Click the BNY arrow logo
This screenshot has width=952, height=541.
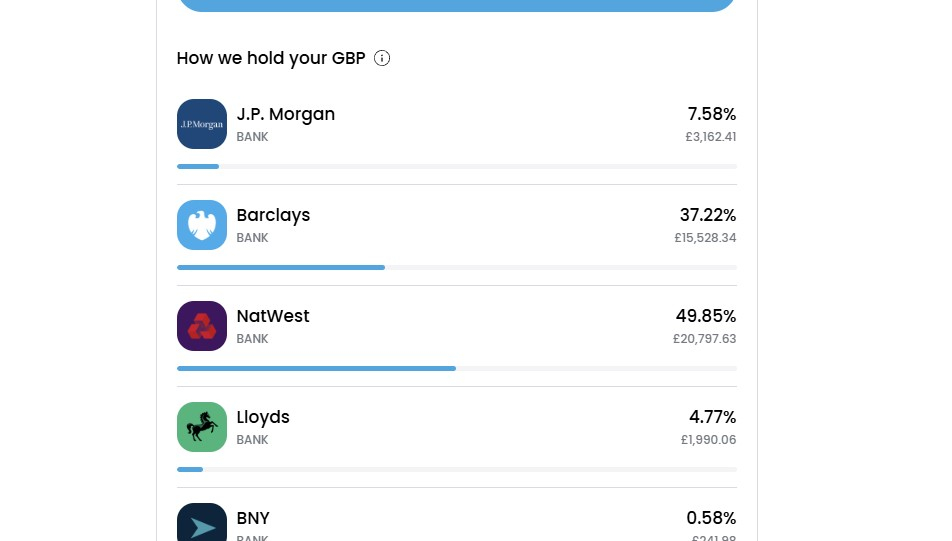[x=202, y=522]
